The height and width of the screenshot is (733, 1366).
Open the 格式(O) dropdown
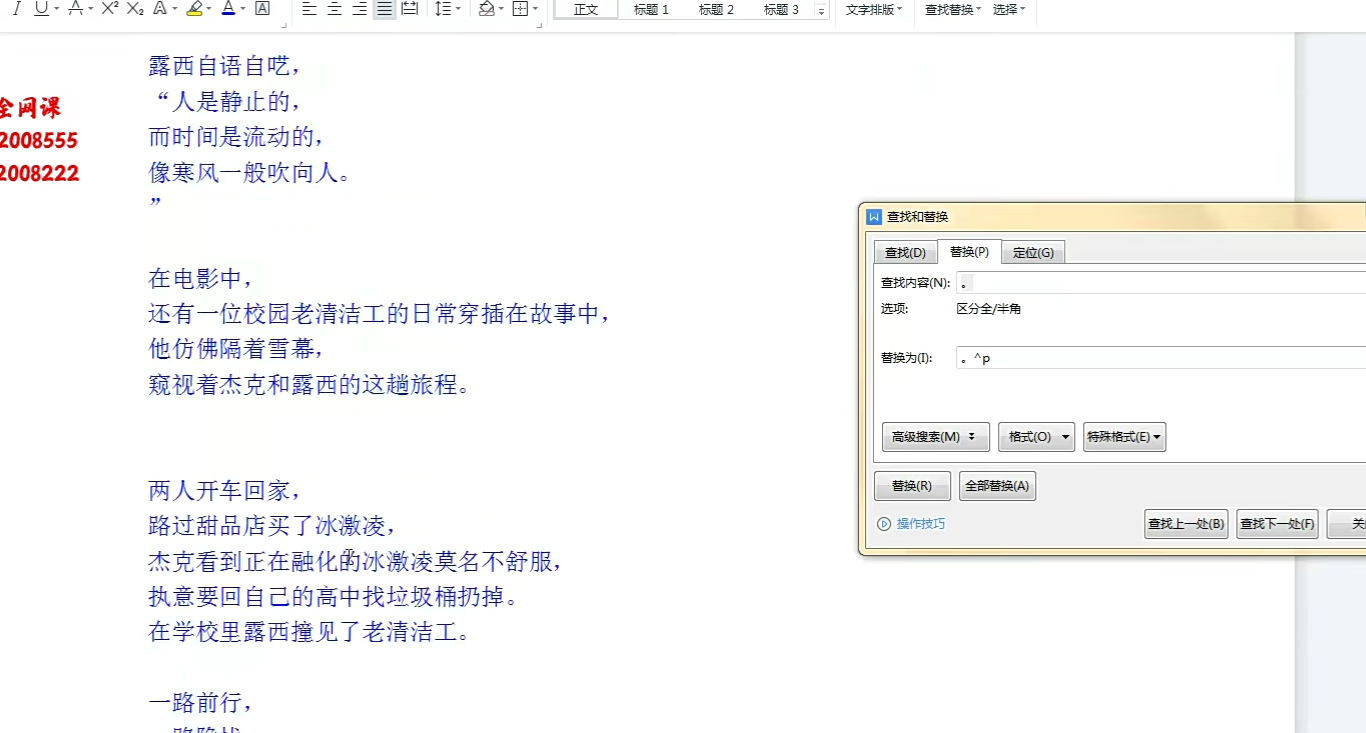click(1036, 437)
